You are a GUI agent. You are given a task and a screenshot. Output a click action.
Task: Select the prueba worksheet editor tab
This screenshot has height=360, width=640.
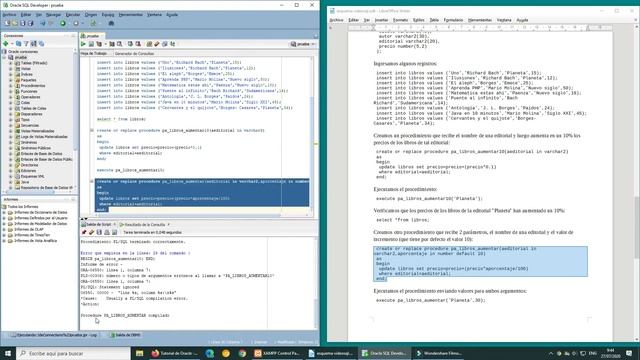[x=93, y=36]
